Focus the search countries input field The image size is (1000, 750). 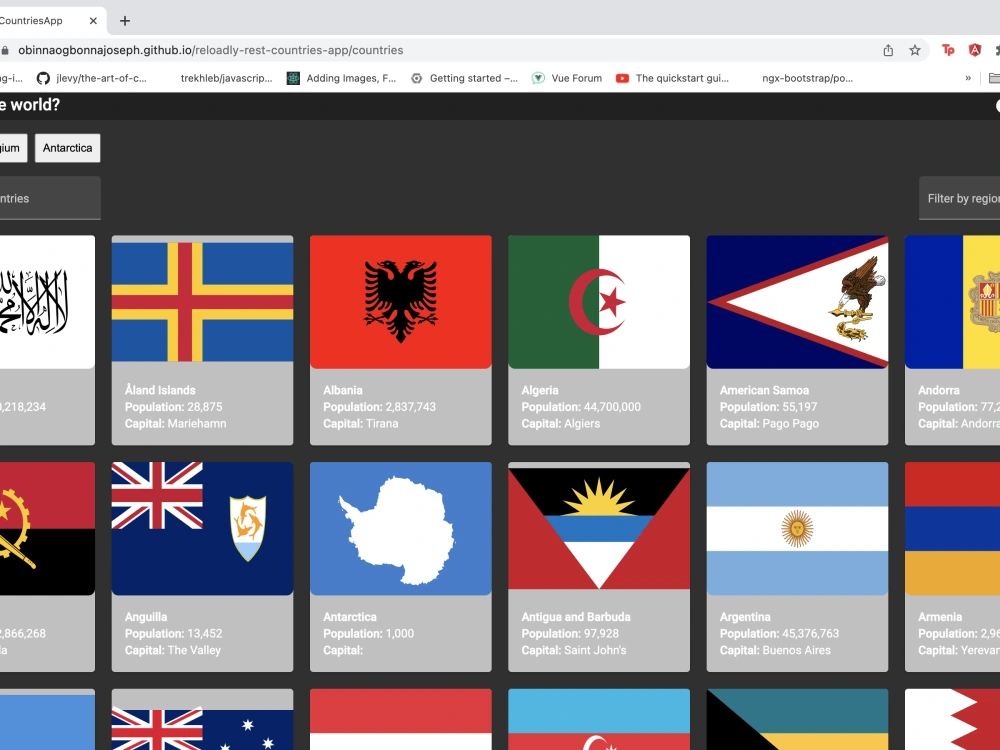[x=50, y=198]
